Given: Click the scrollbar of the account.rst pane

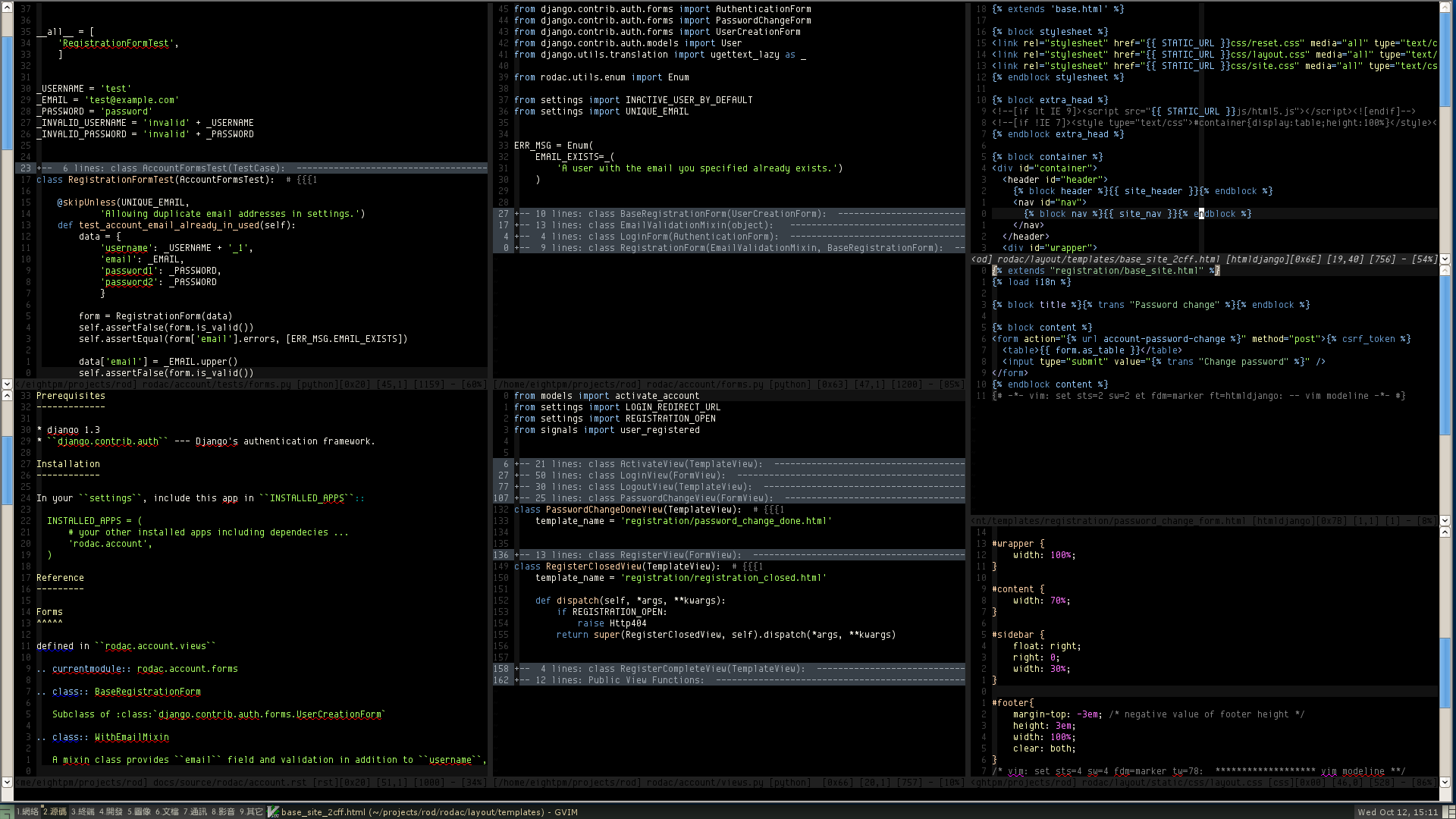Looking at the screenshot, I should pyautogui.click(x=7, y=588).
